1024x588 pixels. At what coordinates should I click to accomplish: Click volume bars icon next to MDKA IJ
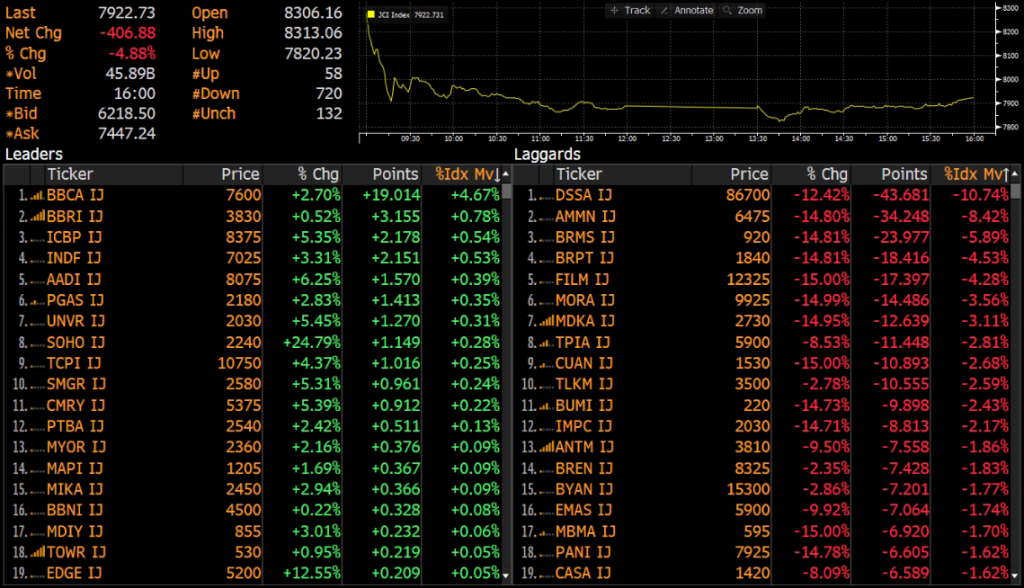pos(545,321)
